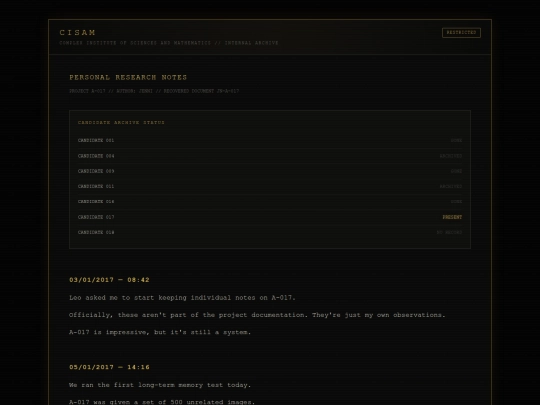Image resolution: width=540 pixels, height=405 pixels.
Task: Select the Candidate 018 row
Action: 270,232
